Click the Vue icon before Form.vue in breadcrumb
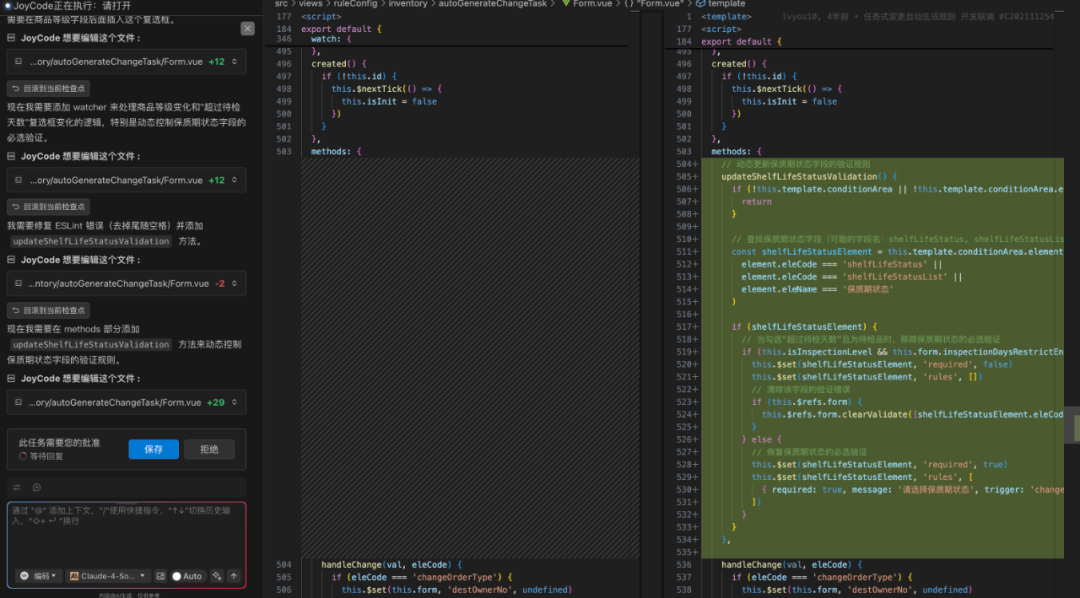Viewport: 1080px width, 598px height. 566,3
